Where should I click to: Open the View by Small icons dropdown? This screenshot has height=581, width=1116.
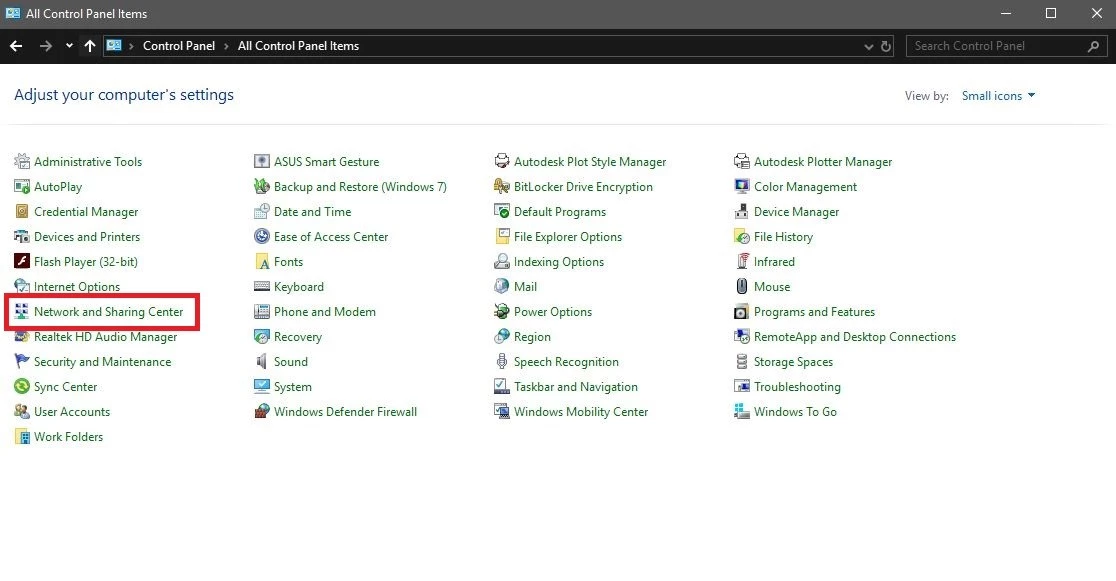point(998,95)
